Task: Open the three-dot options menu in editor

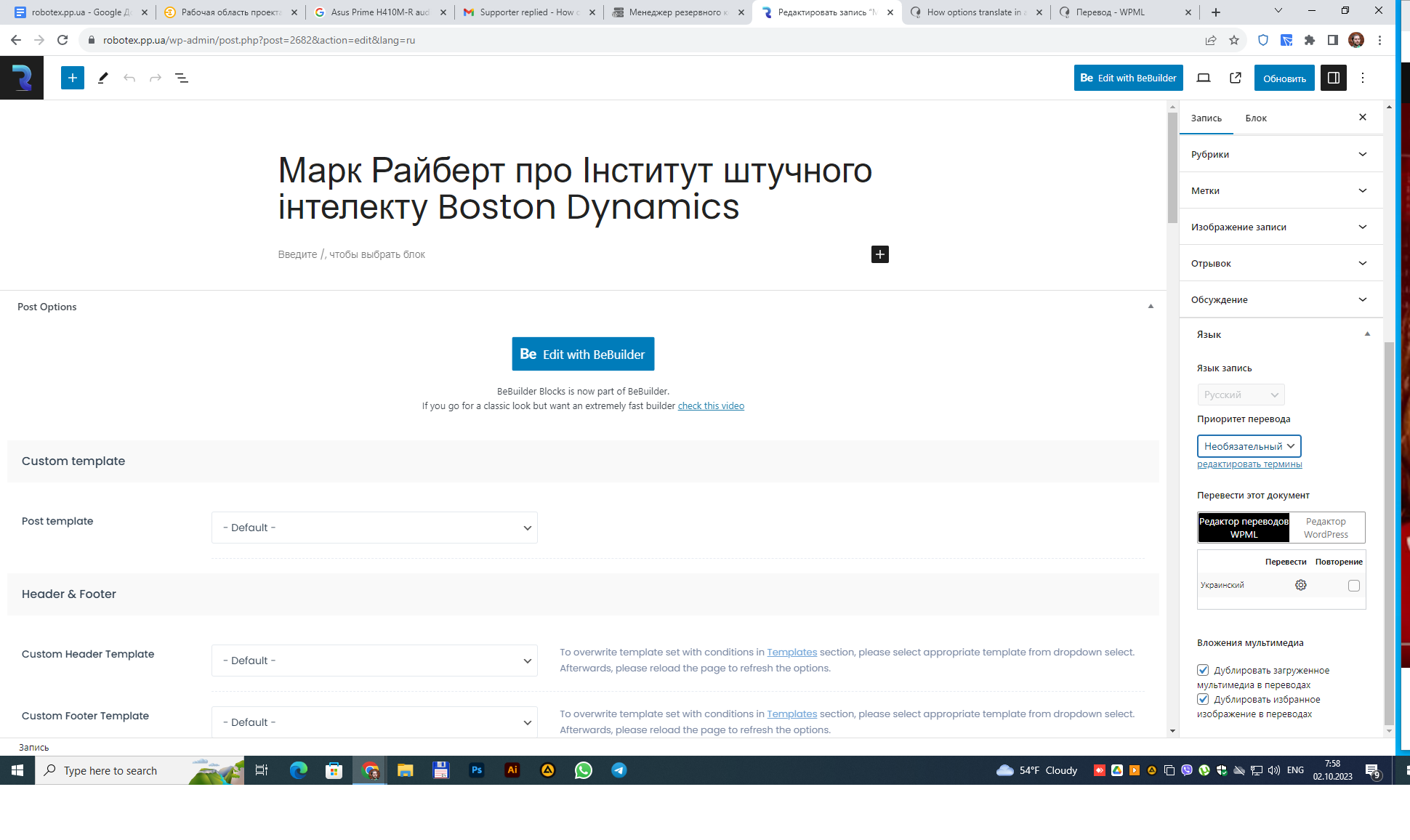Action: point(1363,78)
